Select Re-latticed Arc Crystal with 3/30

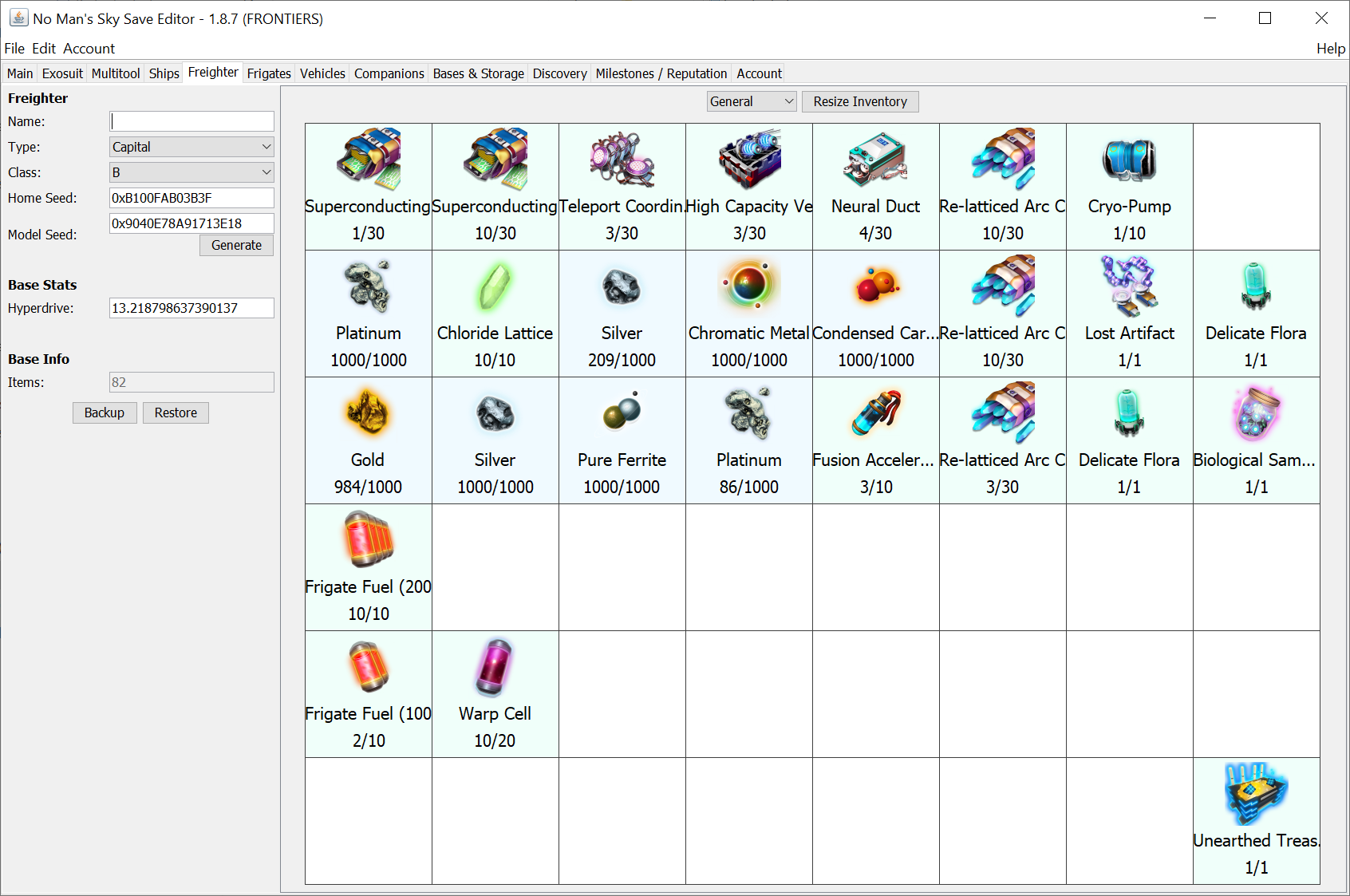(x=1003, y=440)
